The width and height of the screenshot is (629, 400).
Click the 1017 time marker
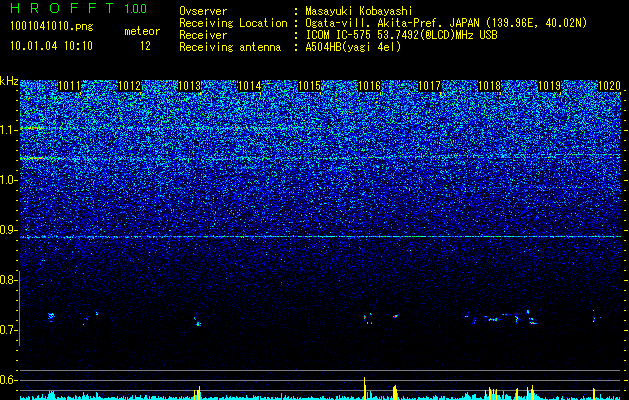pyautogui.click(x=430, y=86)
